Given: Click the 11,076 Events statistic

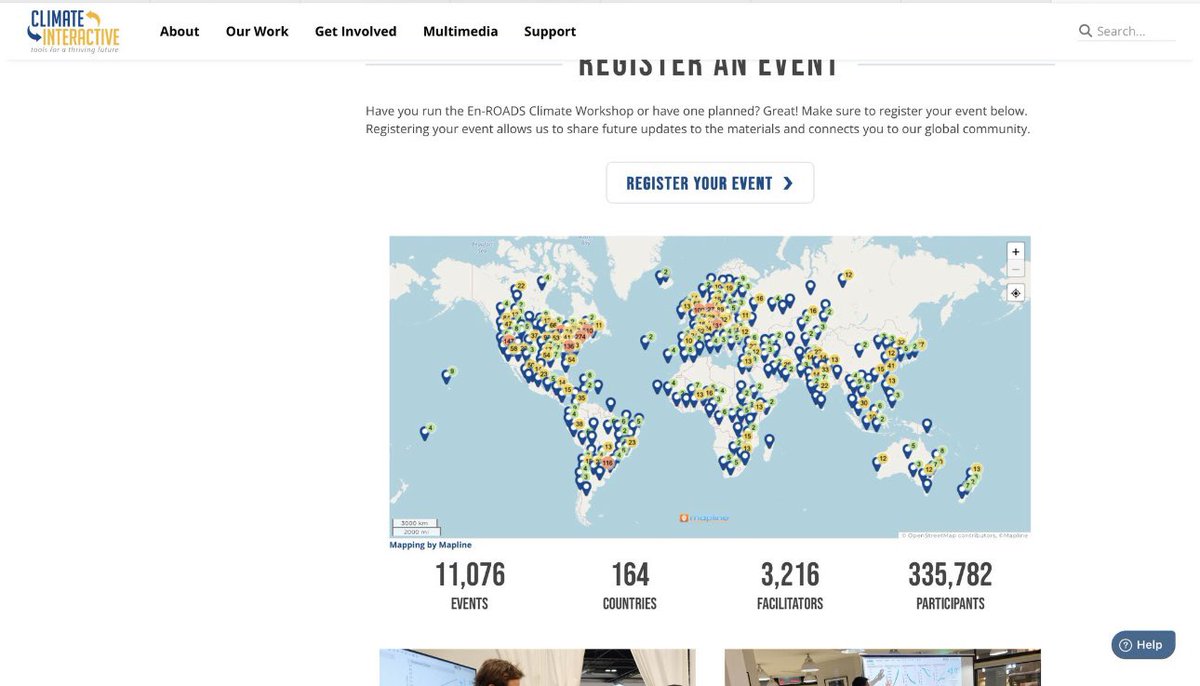Looking at the screenshot, I should tap(470, 584).
